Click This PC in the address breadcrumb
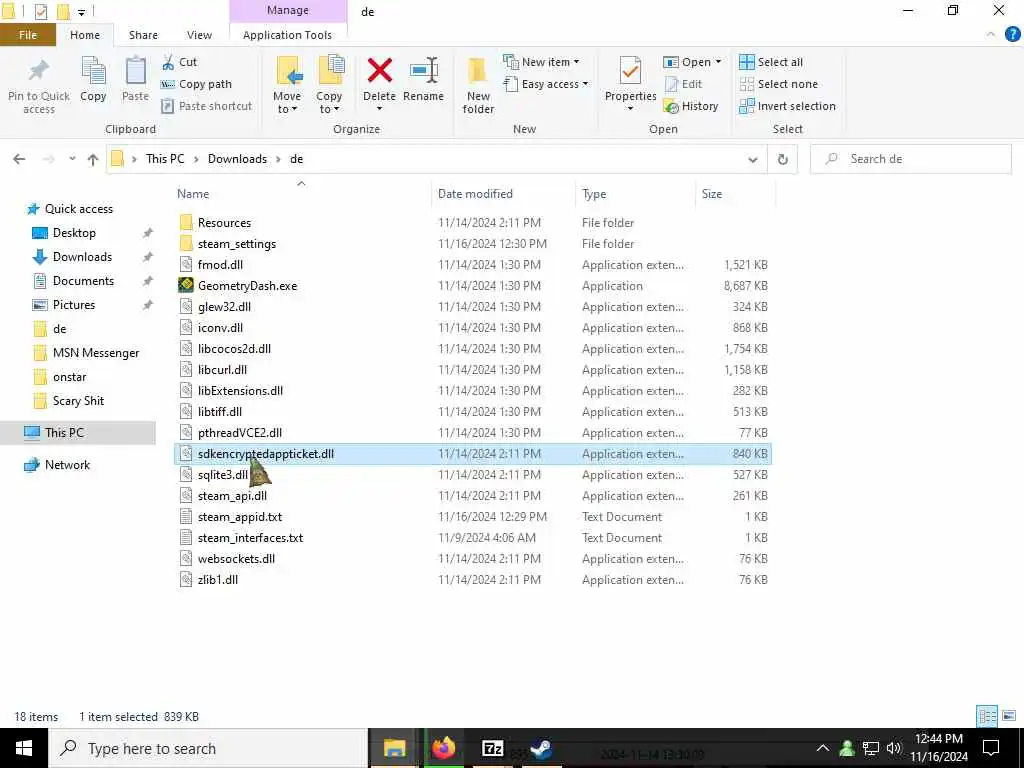Viewport: 1024px width, 768px height. (165, 159)
